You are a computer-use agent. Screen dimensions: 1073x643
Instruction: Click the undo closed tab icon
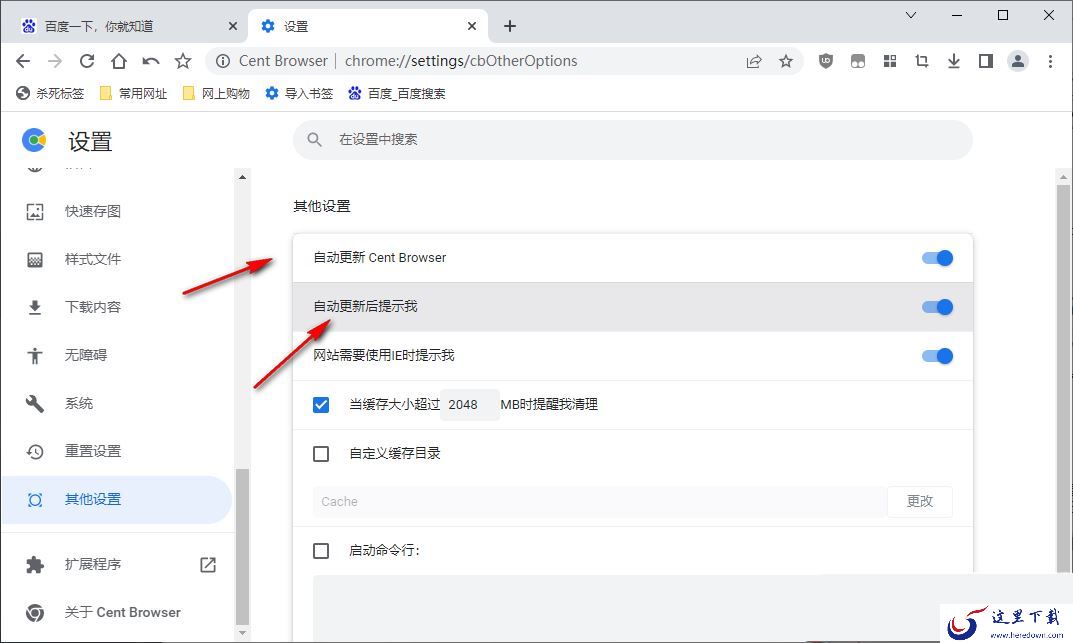click(151, 61)
